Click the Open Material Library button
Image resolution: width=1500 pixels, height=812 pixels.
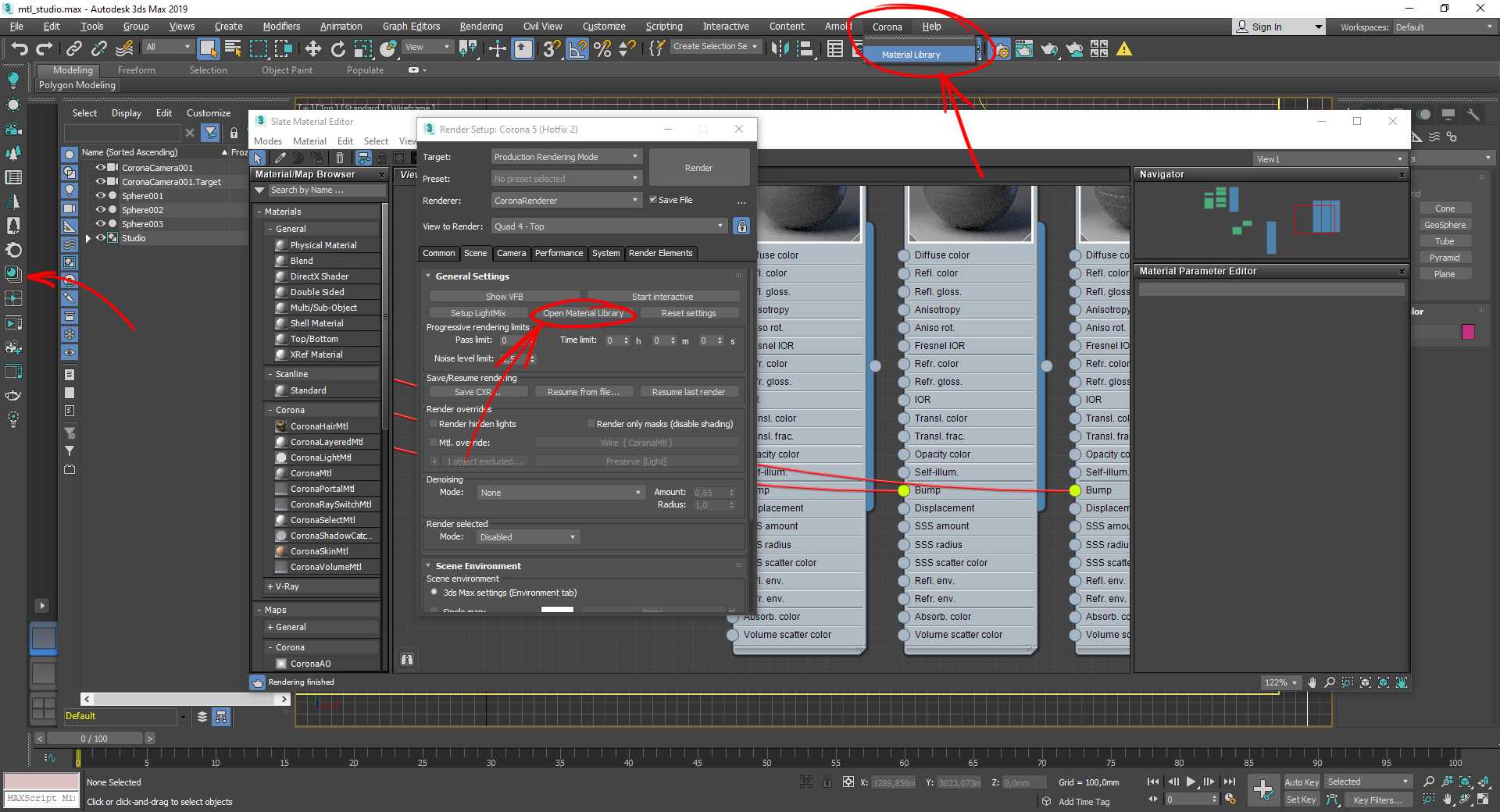(x=583, y=313)
